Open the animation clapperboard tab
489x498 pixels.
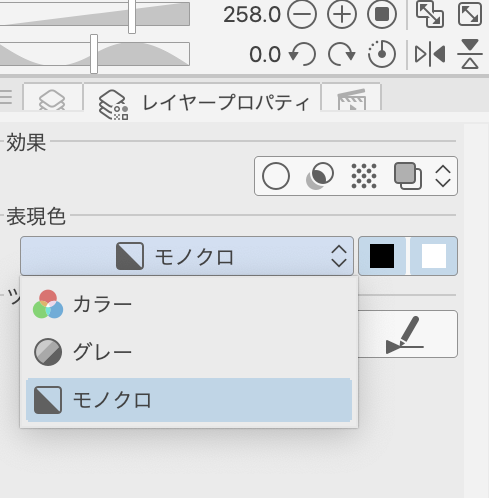coord(351,98)
